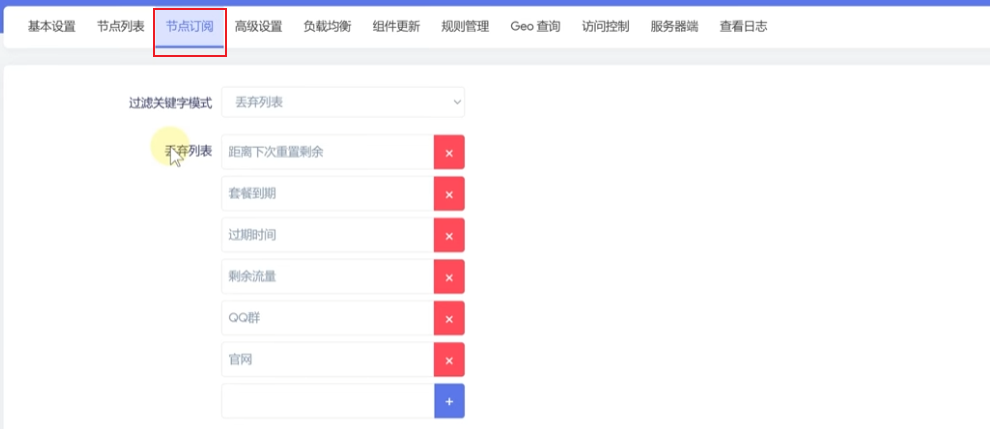This screenshot has width=990, height=429.
Task: Click the empty new keyword input field
Action: point(327,401)
